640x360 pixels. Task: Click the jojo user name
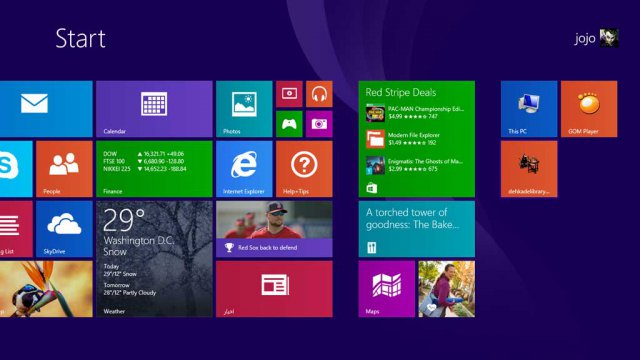pyautogui.click(x=585, y=38)
